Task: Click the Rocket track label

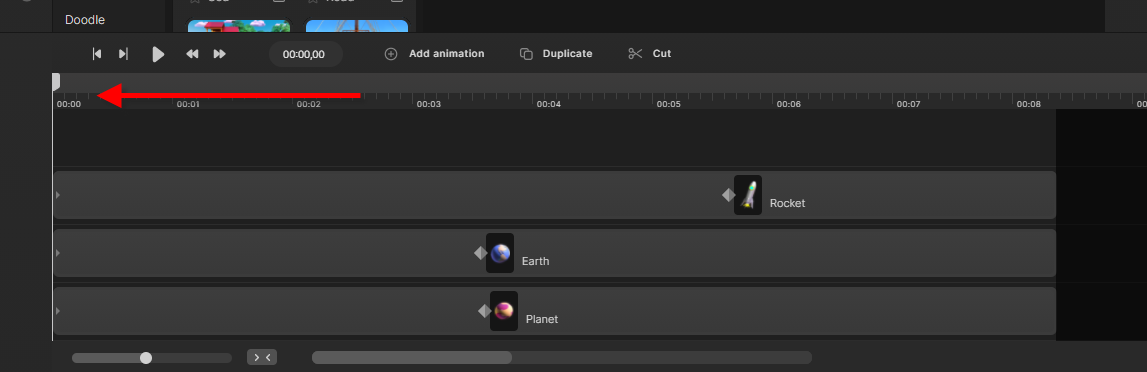Action: (787, 203)
